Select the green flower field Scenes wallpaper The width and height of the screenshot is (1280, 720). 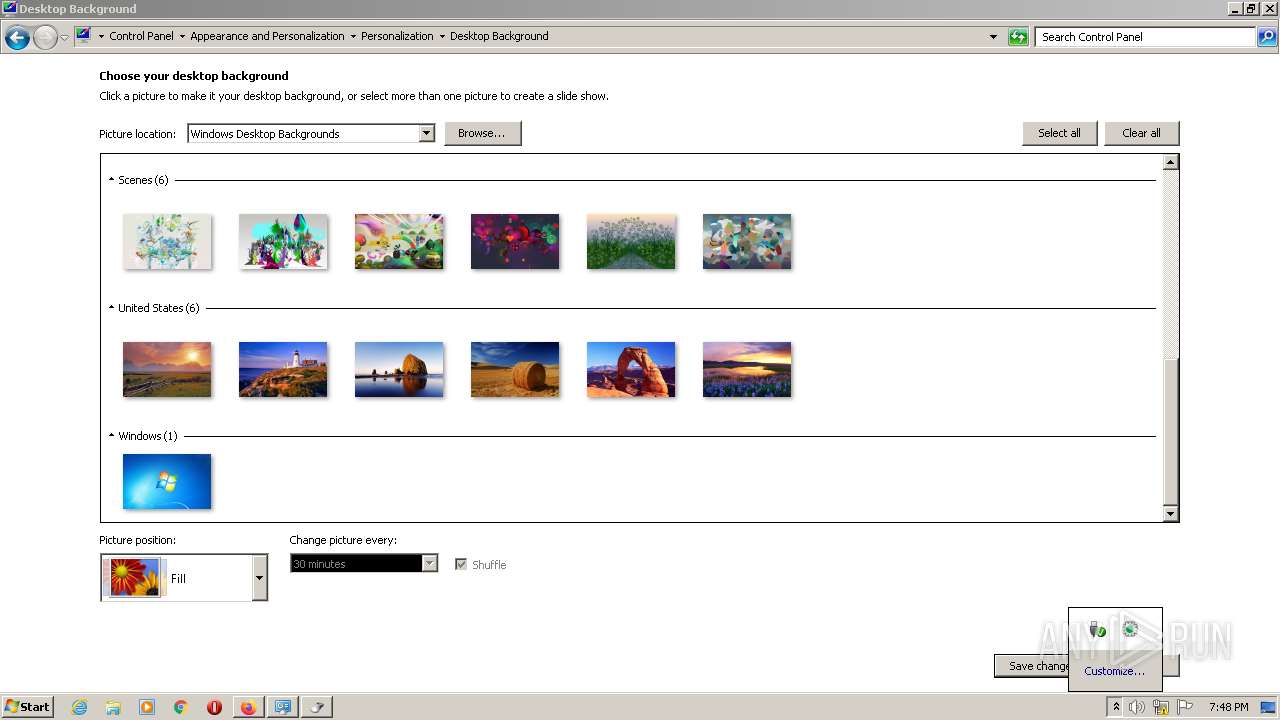coord(631,241)
